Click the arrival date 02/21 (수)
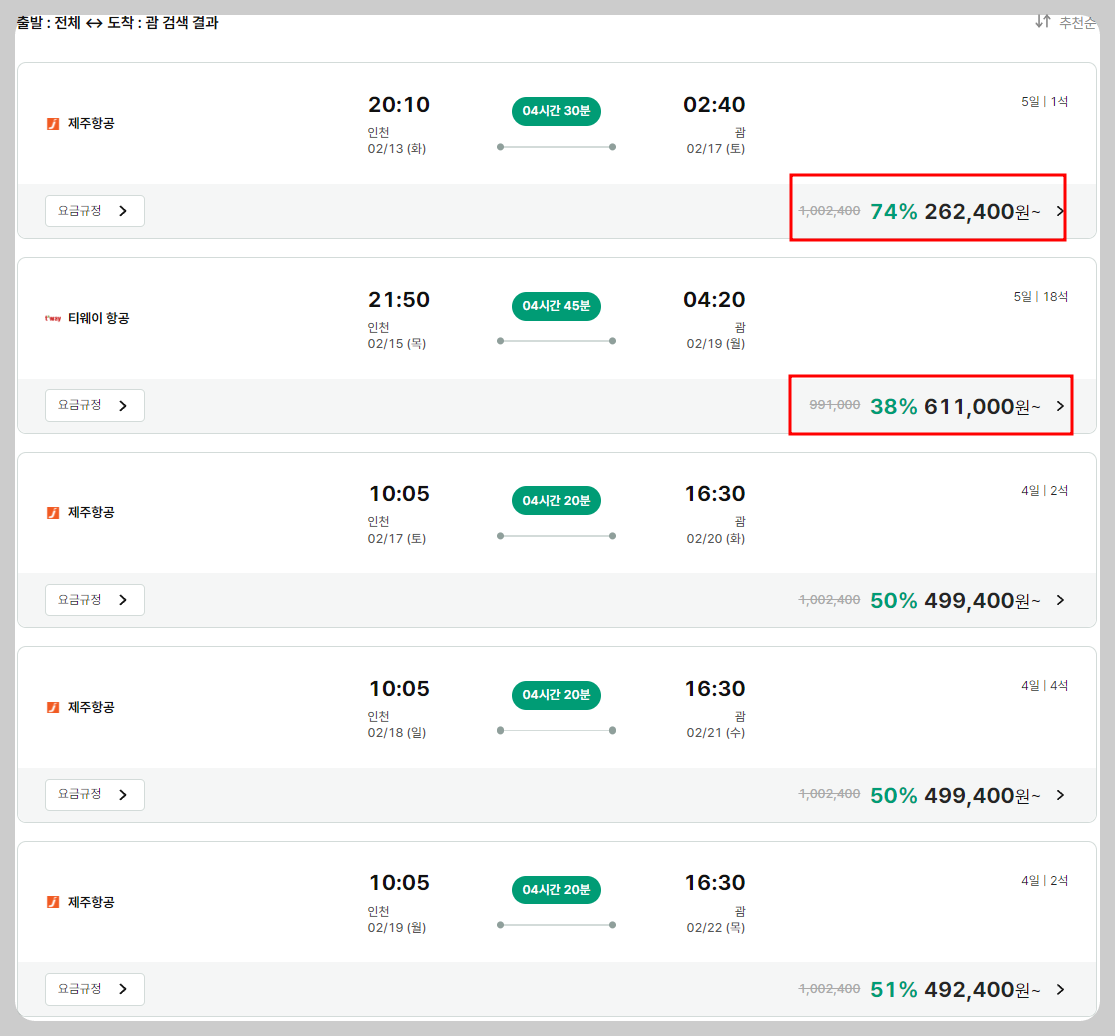1115x1036 pixels. tap(715, 732)
